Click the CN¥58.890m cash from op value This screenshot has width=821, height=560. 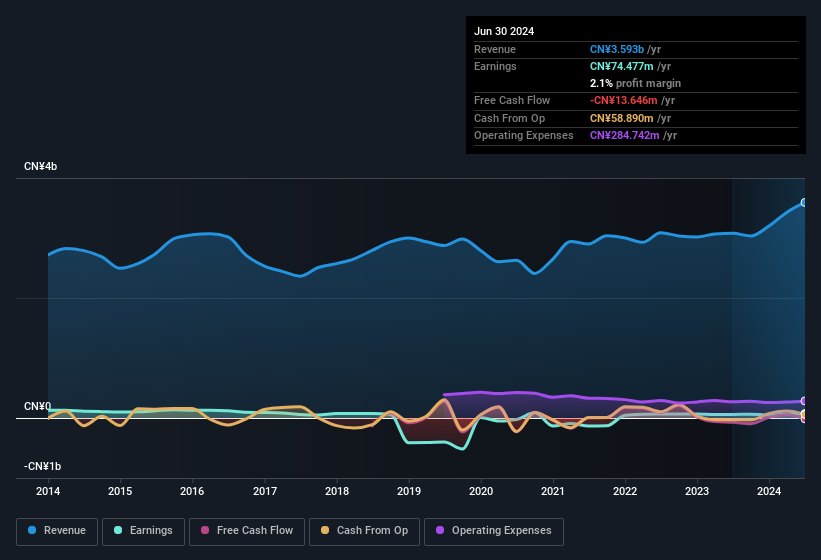click(622, 118)
